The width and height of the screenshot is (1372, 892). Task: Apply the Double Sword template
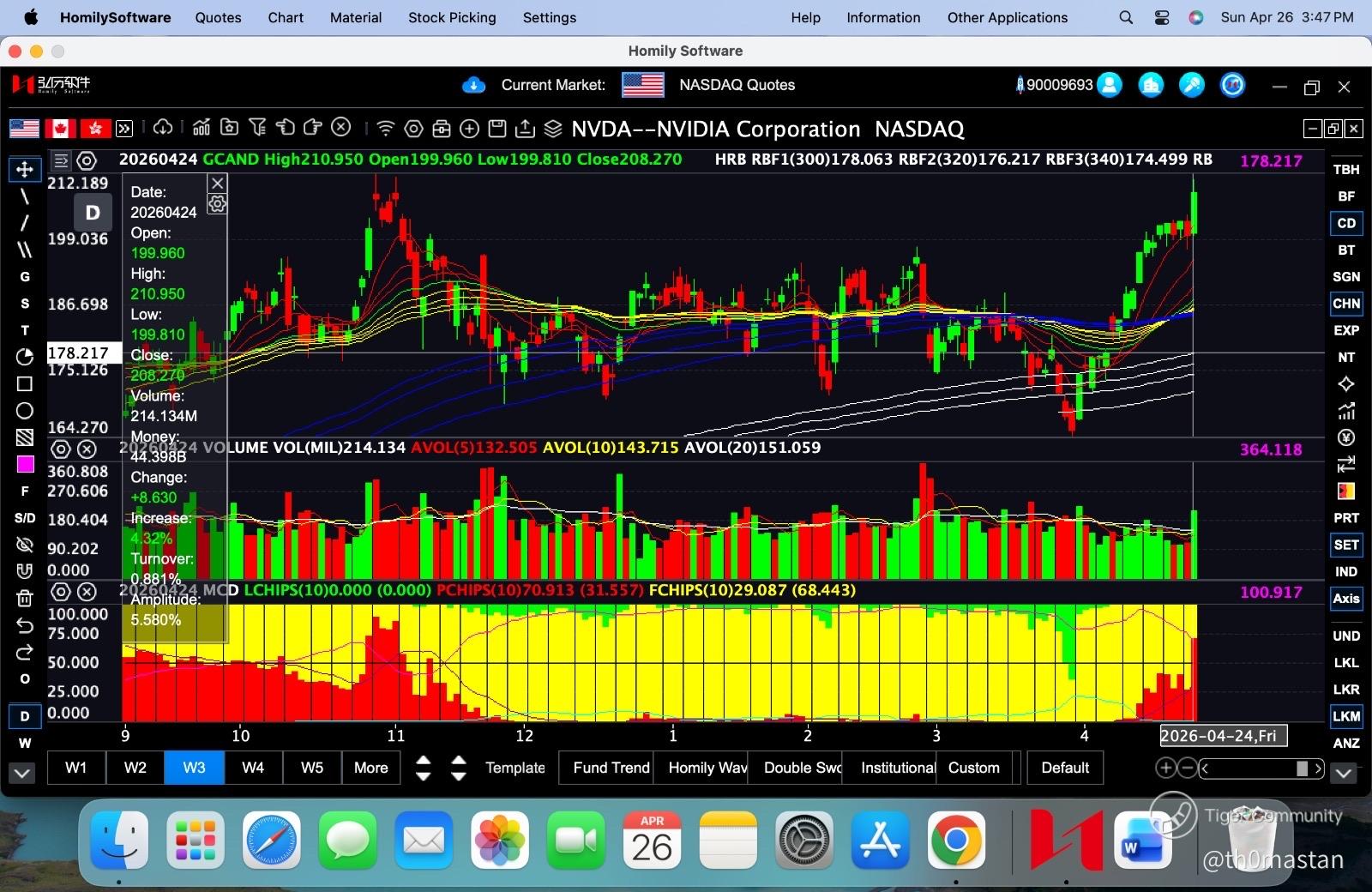(796, 768)
